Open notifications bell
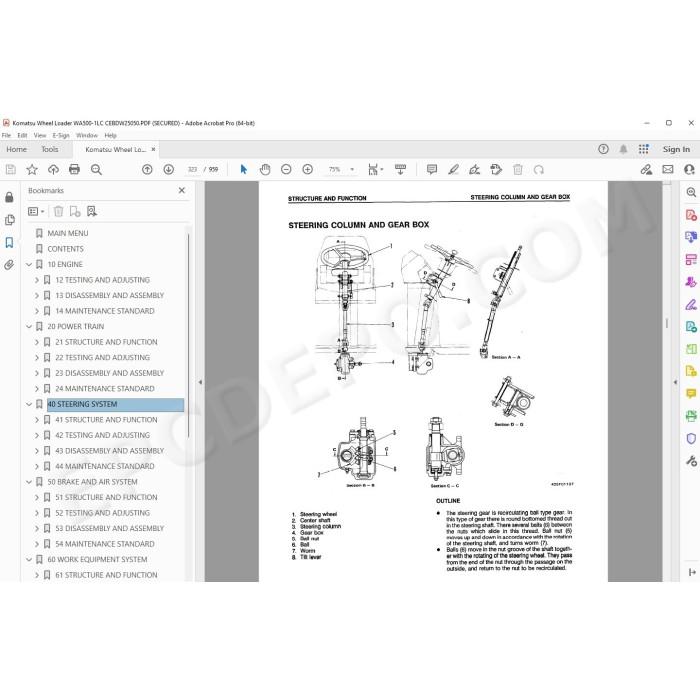This screenshot has width=700, height=700. (623, 149)
